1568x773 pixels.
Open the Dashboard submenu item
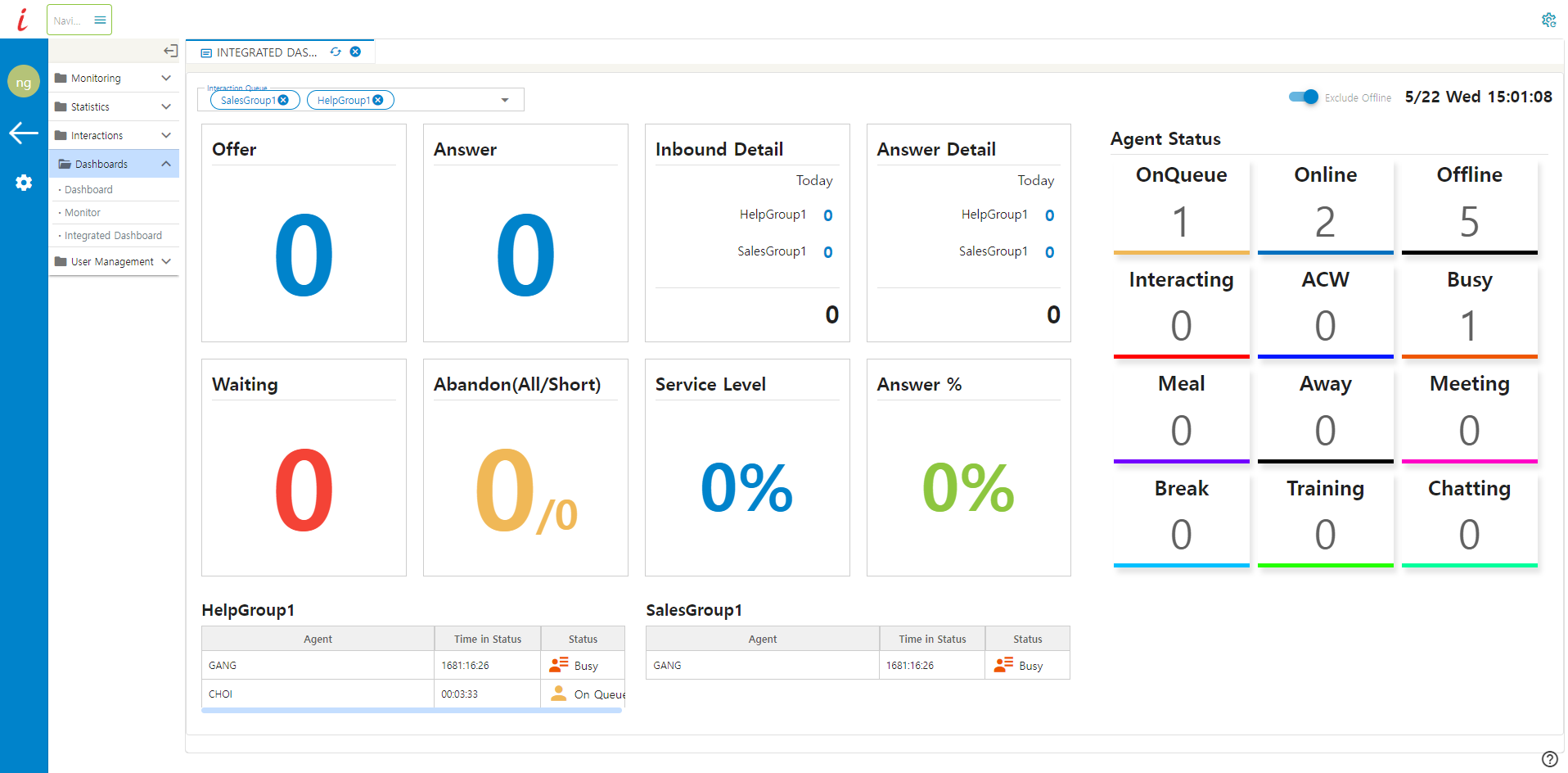tap(88, 189)
